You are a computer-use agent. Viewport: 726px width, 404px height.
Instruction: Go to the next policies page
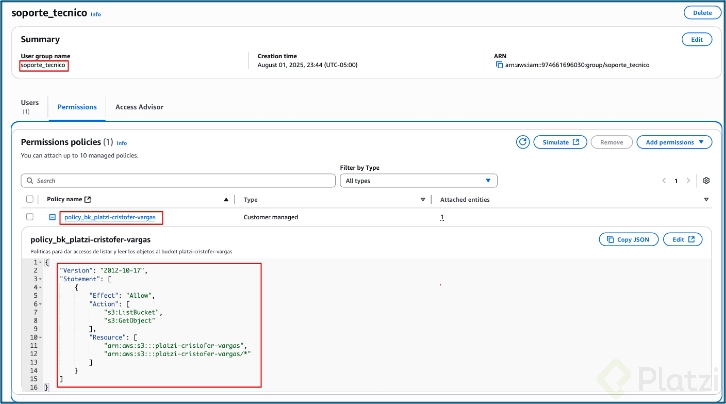[x=688, y=180]
